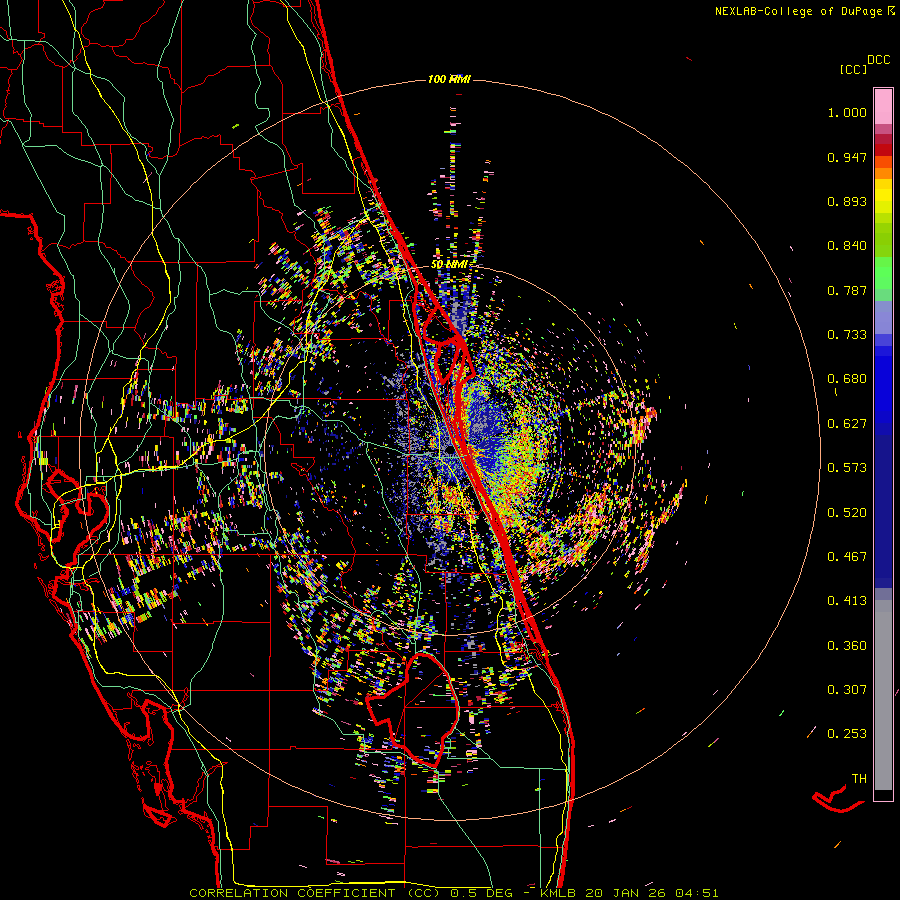Click the 0.573 color scale value
The image size is (900, 900).
click(847, 468)
